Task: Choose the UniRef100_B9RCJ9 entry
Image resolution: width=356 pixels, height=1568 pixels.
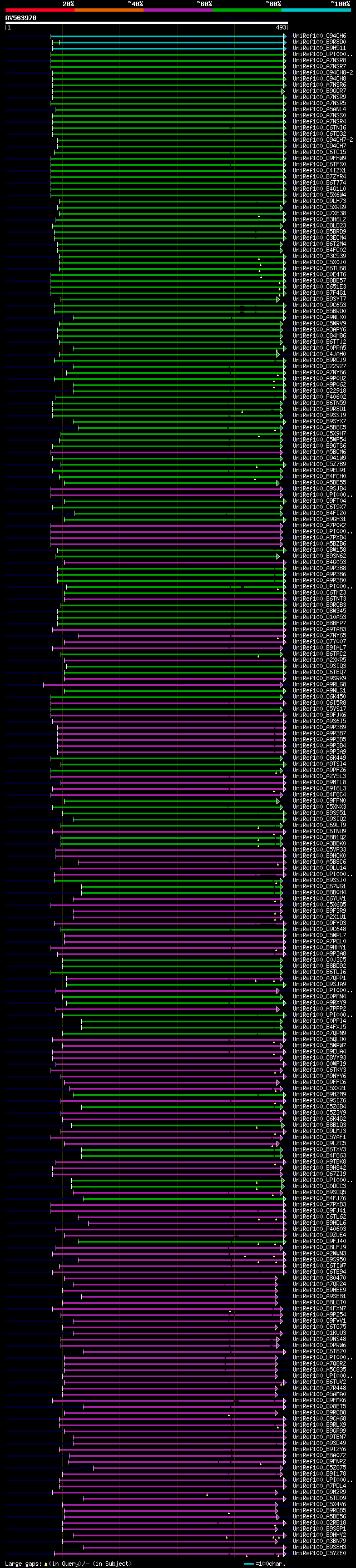Action: tap(319, 360)
